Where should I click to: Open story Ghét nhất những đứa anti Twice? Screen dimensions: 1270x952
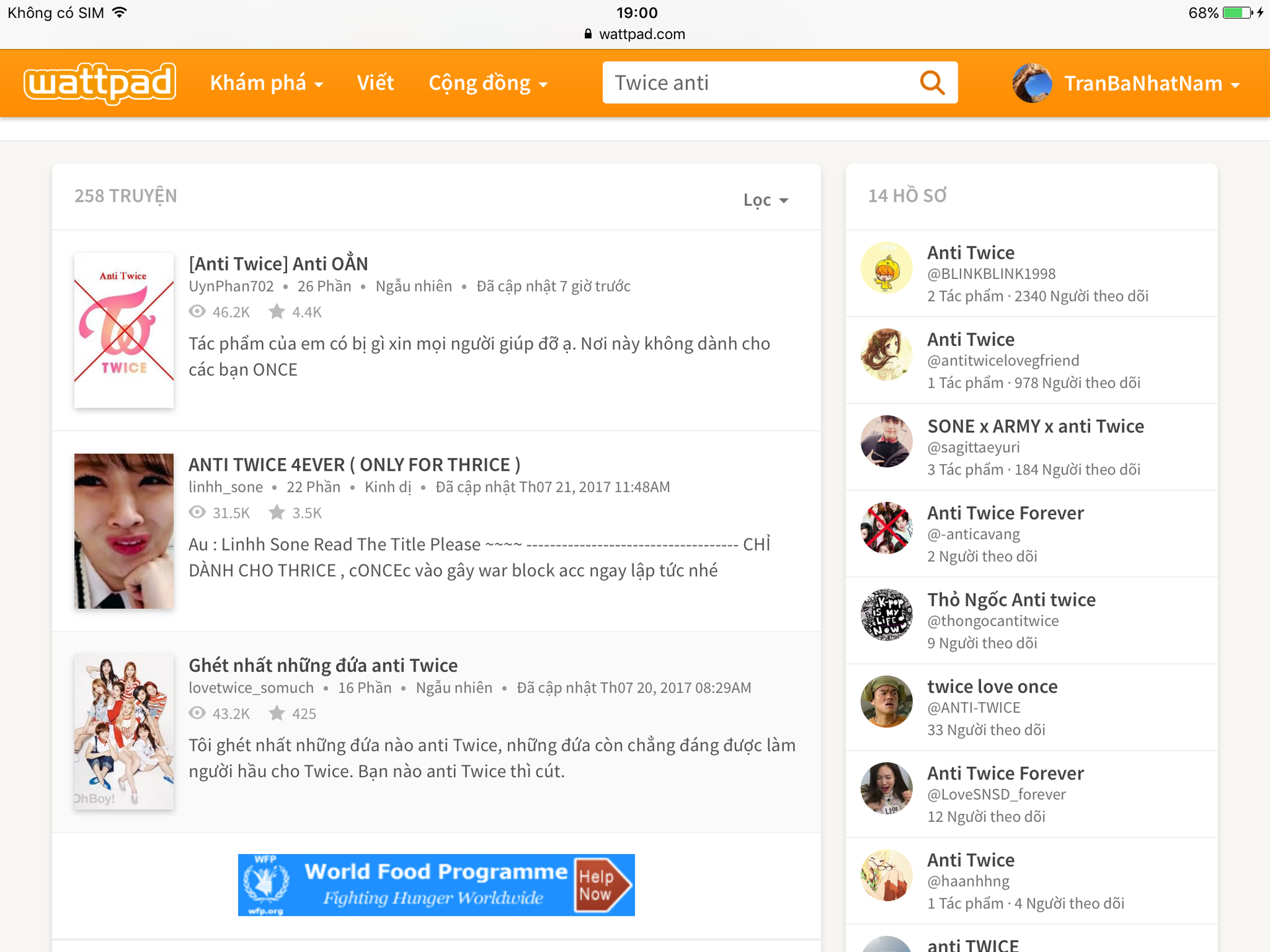pos(323,665)
